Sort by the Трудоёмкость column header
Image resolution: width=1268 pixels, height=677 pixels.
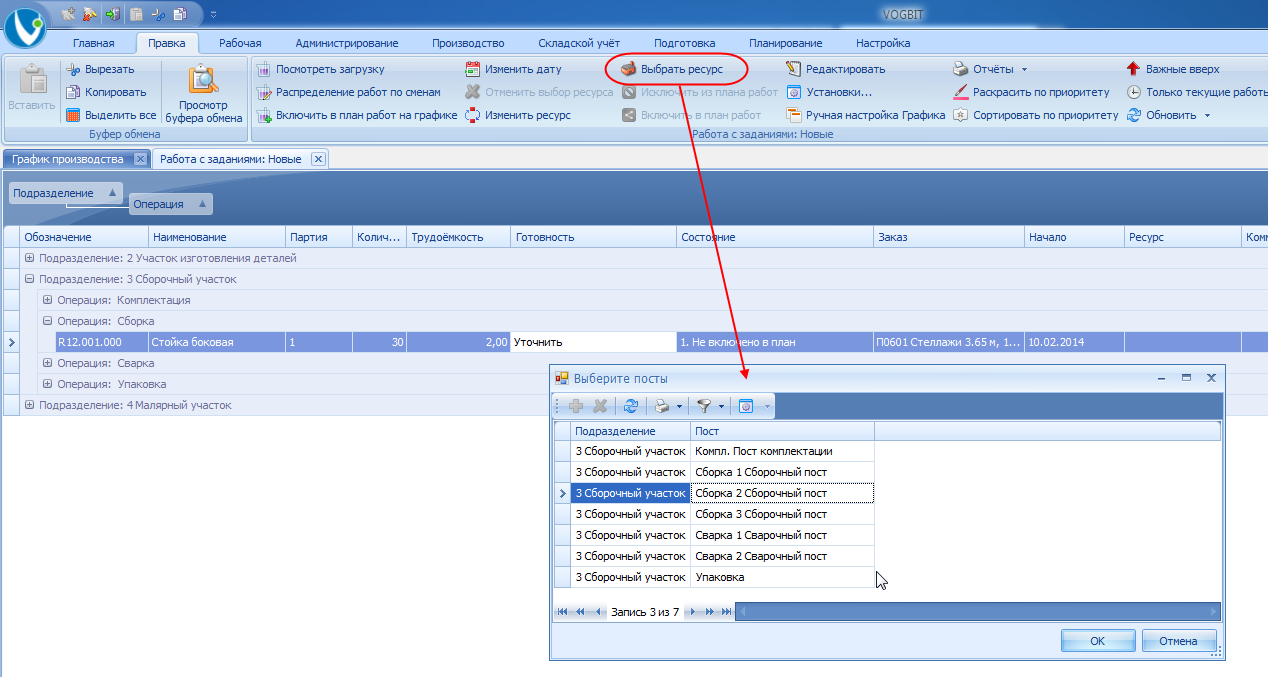click(x=458, y=237)
